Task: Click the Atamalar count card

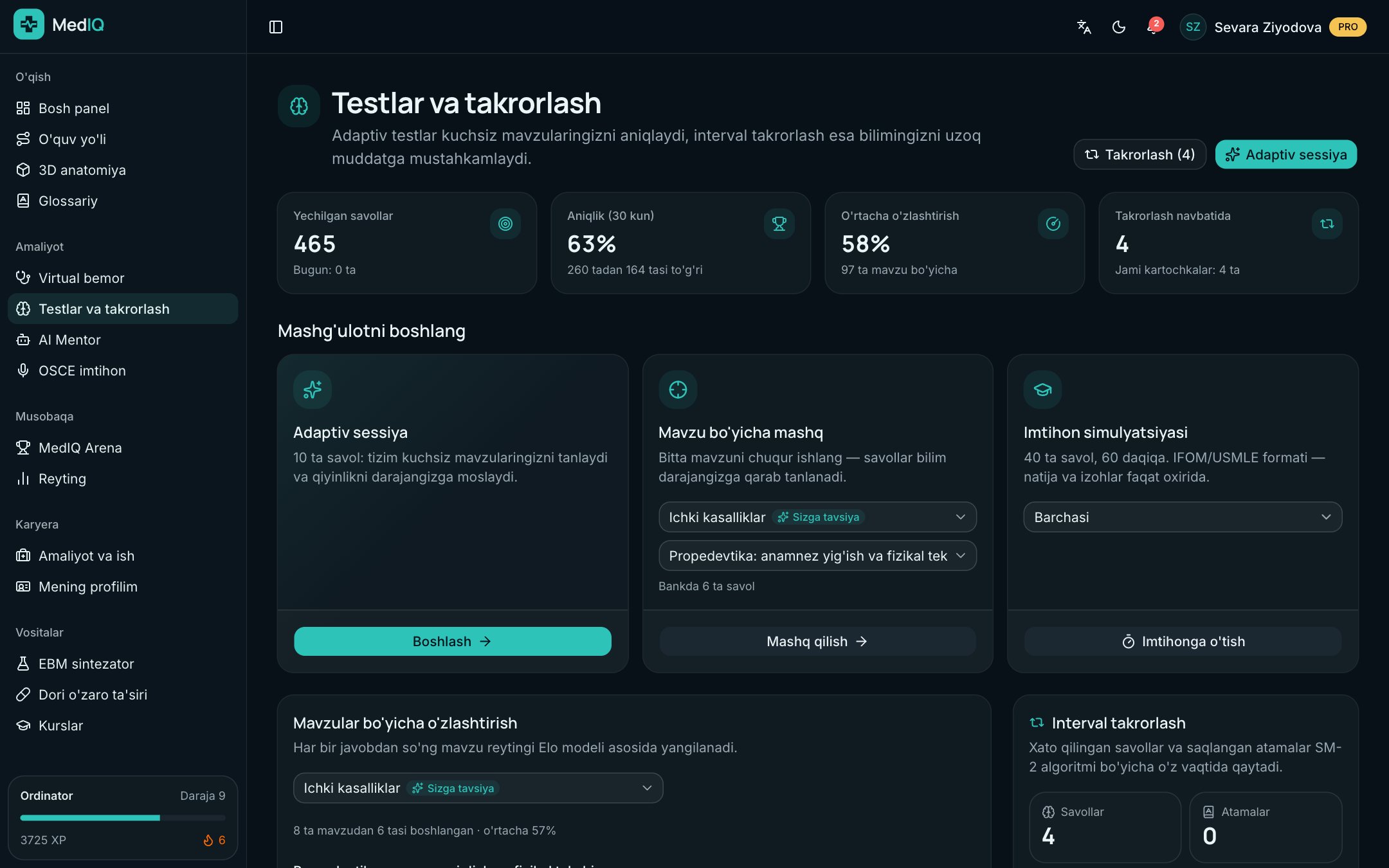Action: click(x=1266, y=827)
